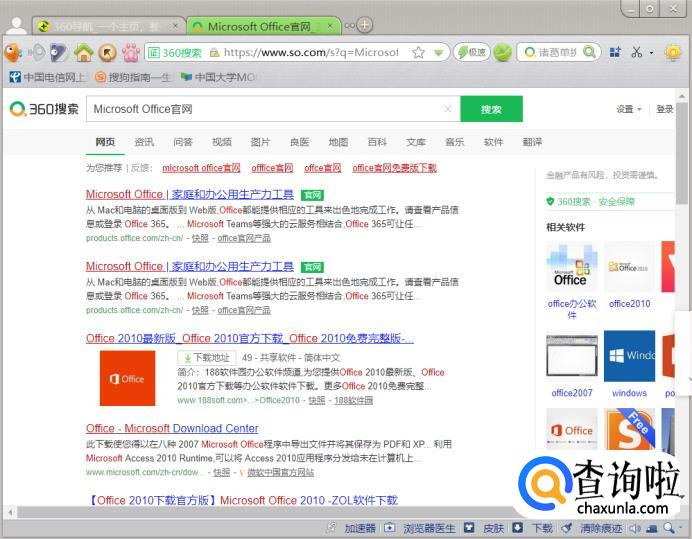Open the 设置 dropdown
This screenshot has width=692, height=539.
[629, 109]
